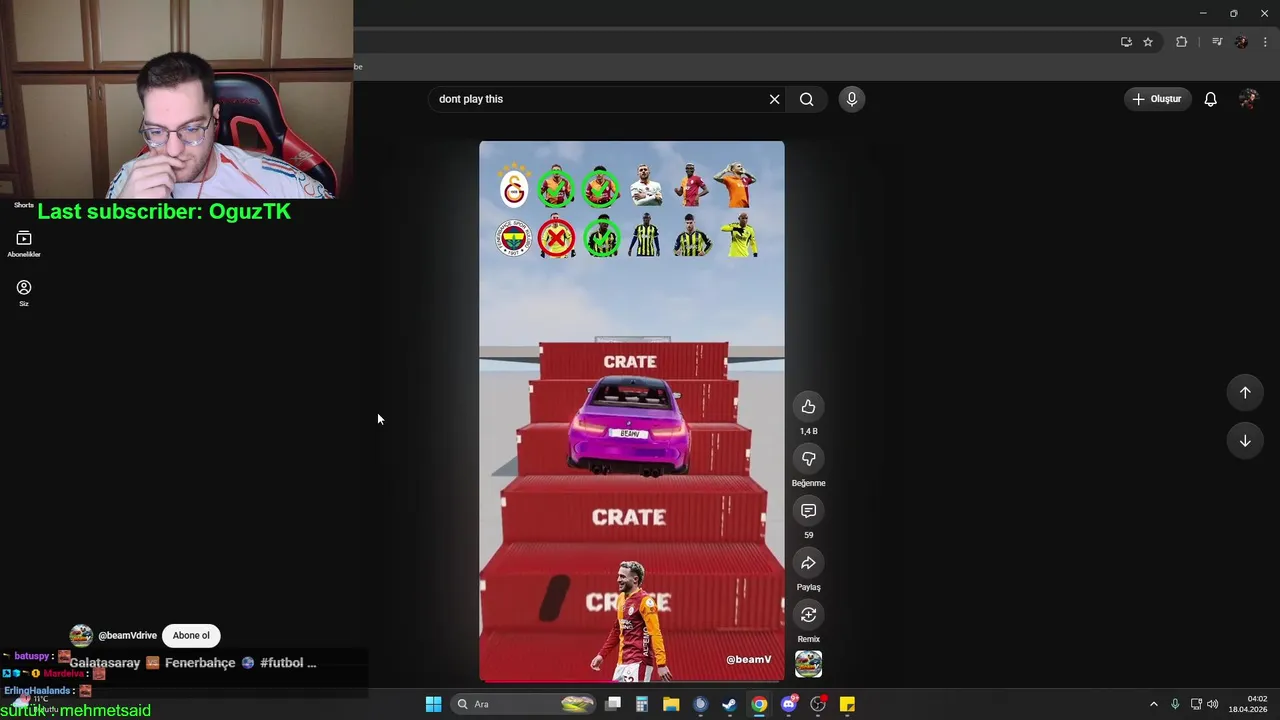Share the Short via Paylaş

tap(808, 563)
